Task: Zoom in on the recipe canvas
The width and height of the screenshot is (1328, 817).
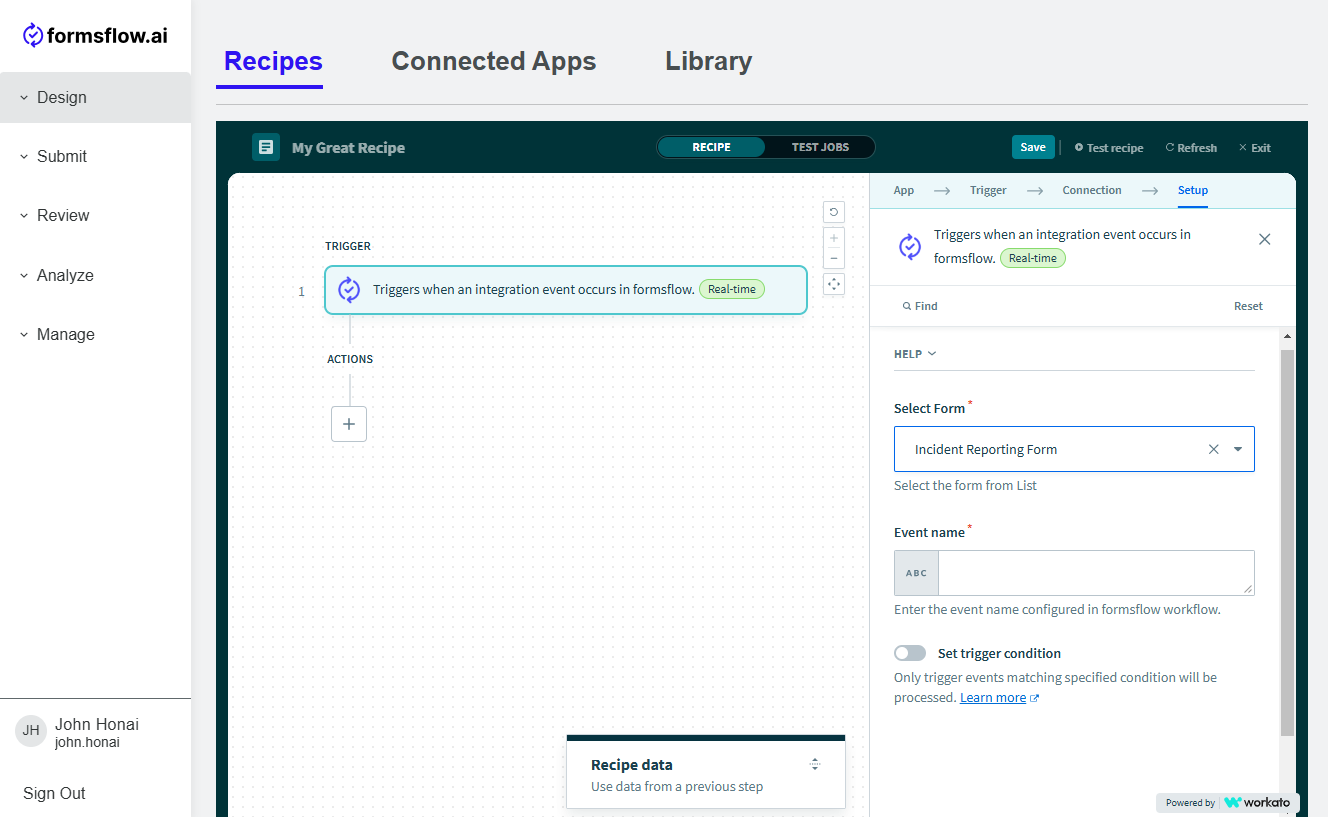Action: [x=834, y=238]
